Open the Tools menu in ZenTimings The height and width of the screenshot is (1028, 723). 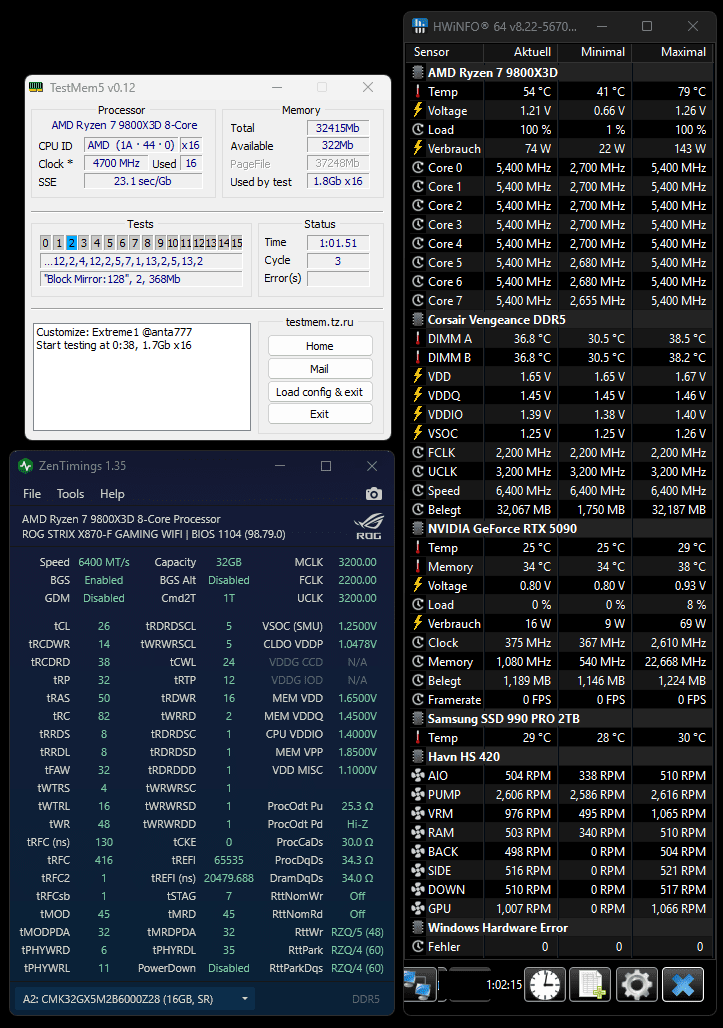coord(70,494)
